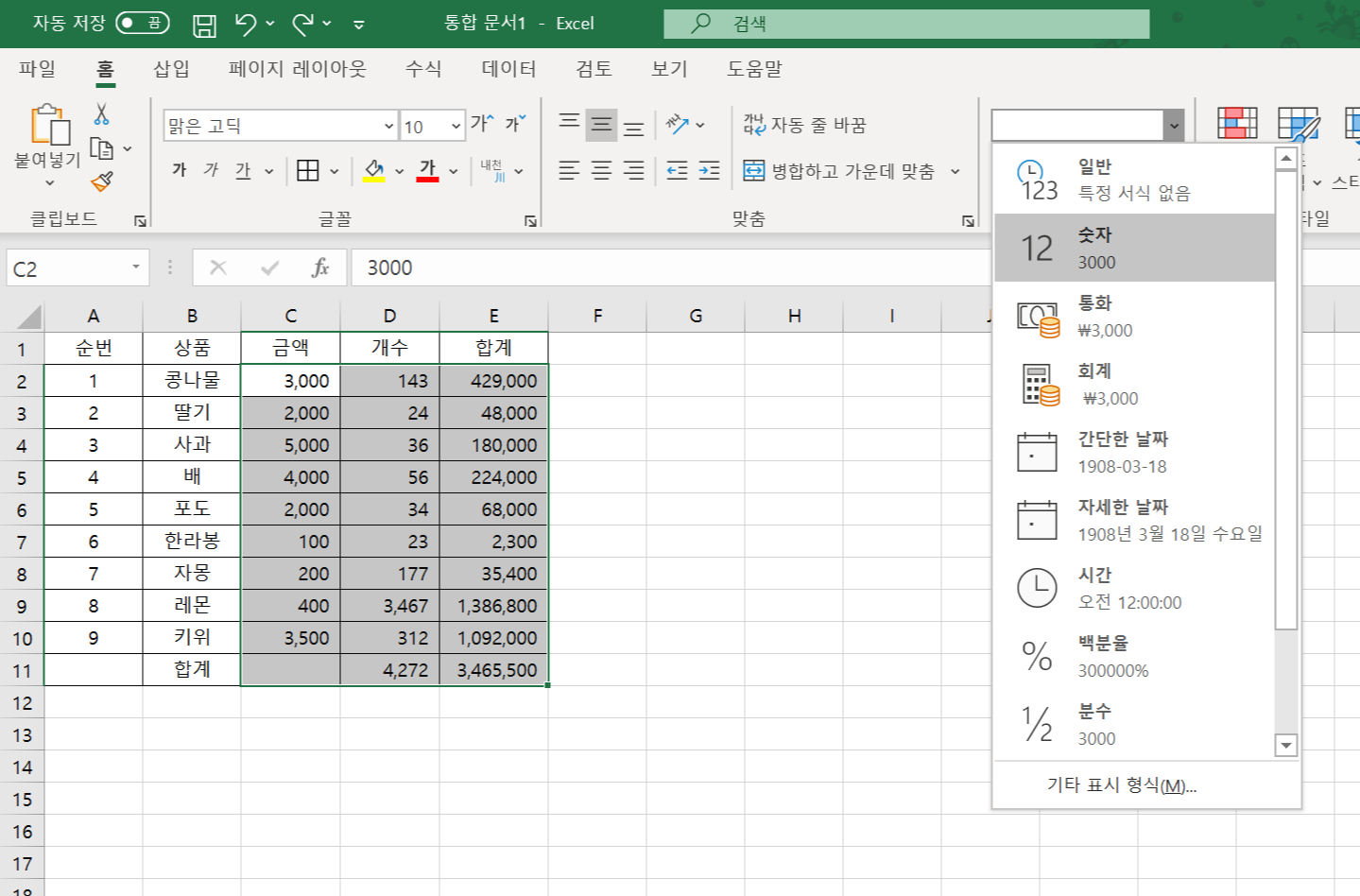Screen dimensions: 1360x896
Task: Click the Redo arrow icon
Action: [x=302, y=24]
